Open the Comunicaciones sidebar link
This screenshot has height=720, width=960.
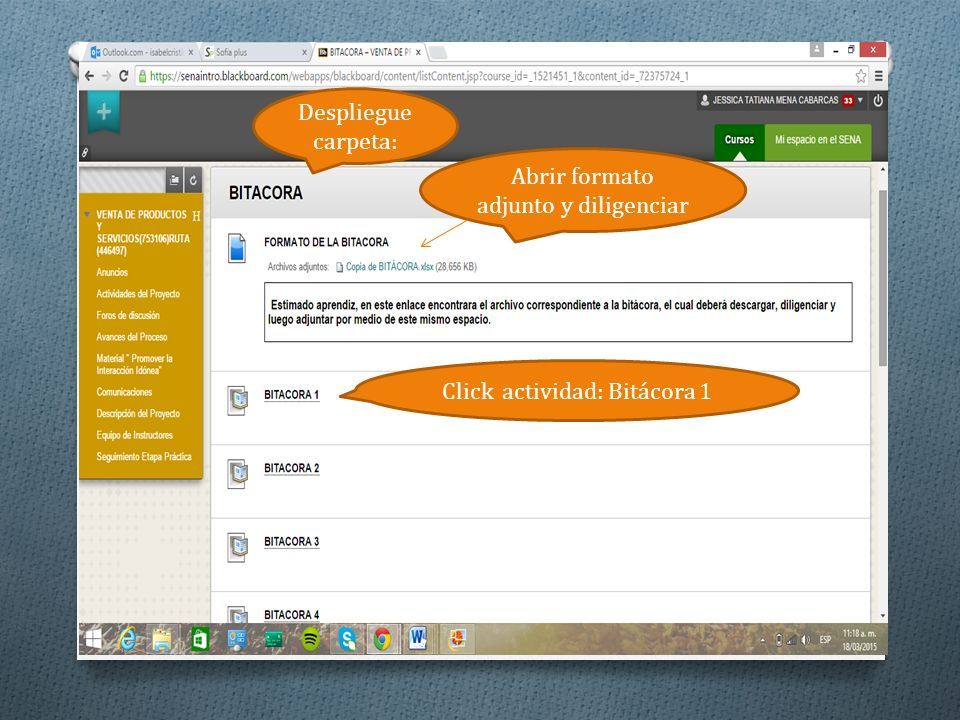pos(124,392)
